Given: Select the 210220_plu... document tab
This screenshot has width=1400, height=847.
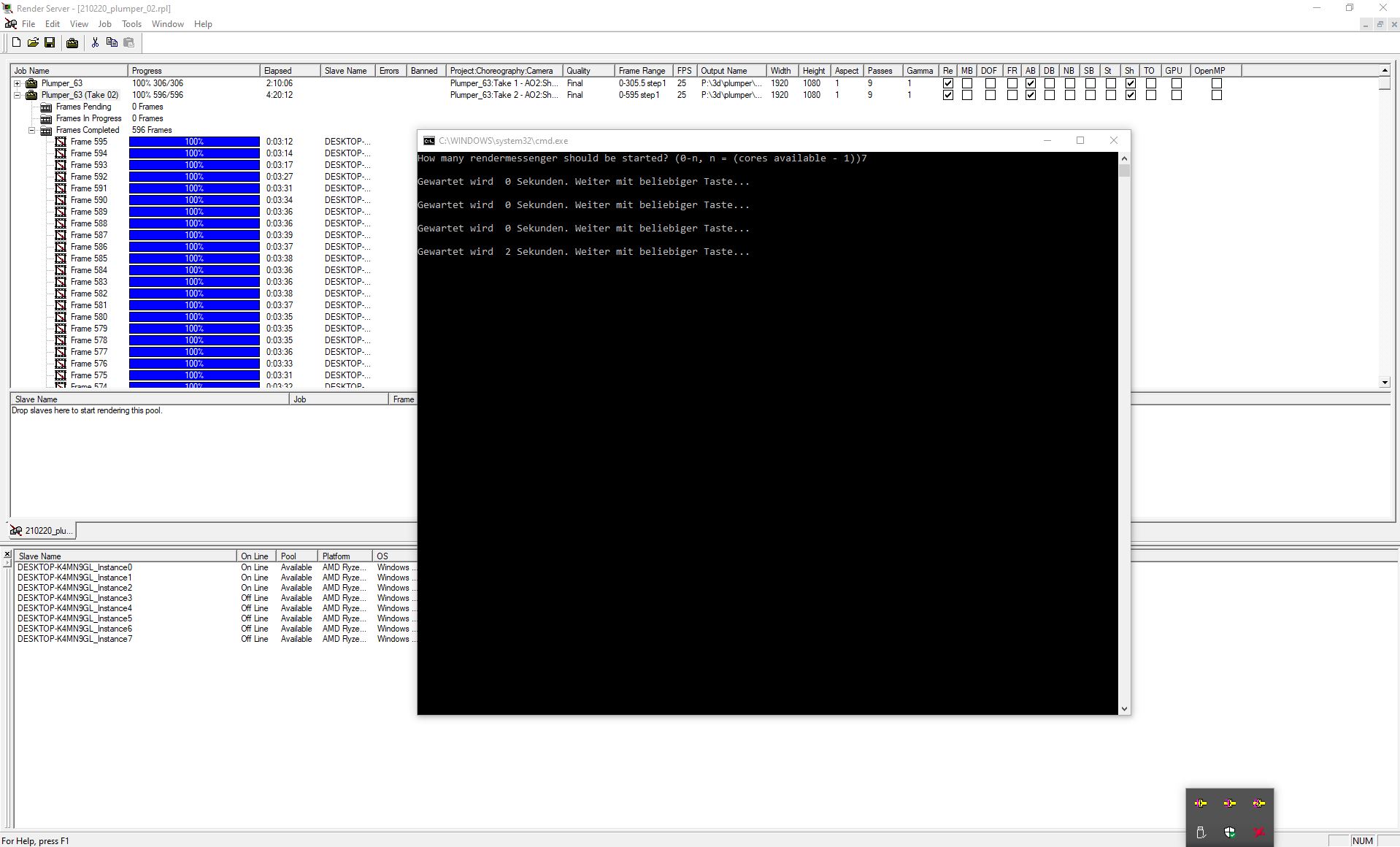Looking at the screenshot, I should coord(42,531).
